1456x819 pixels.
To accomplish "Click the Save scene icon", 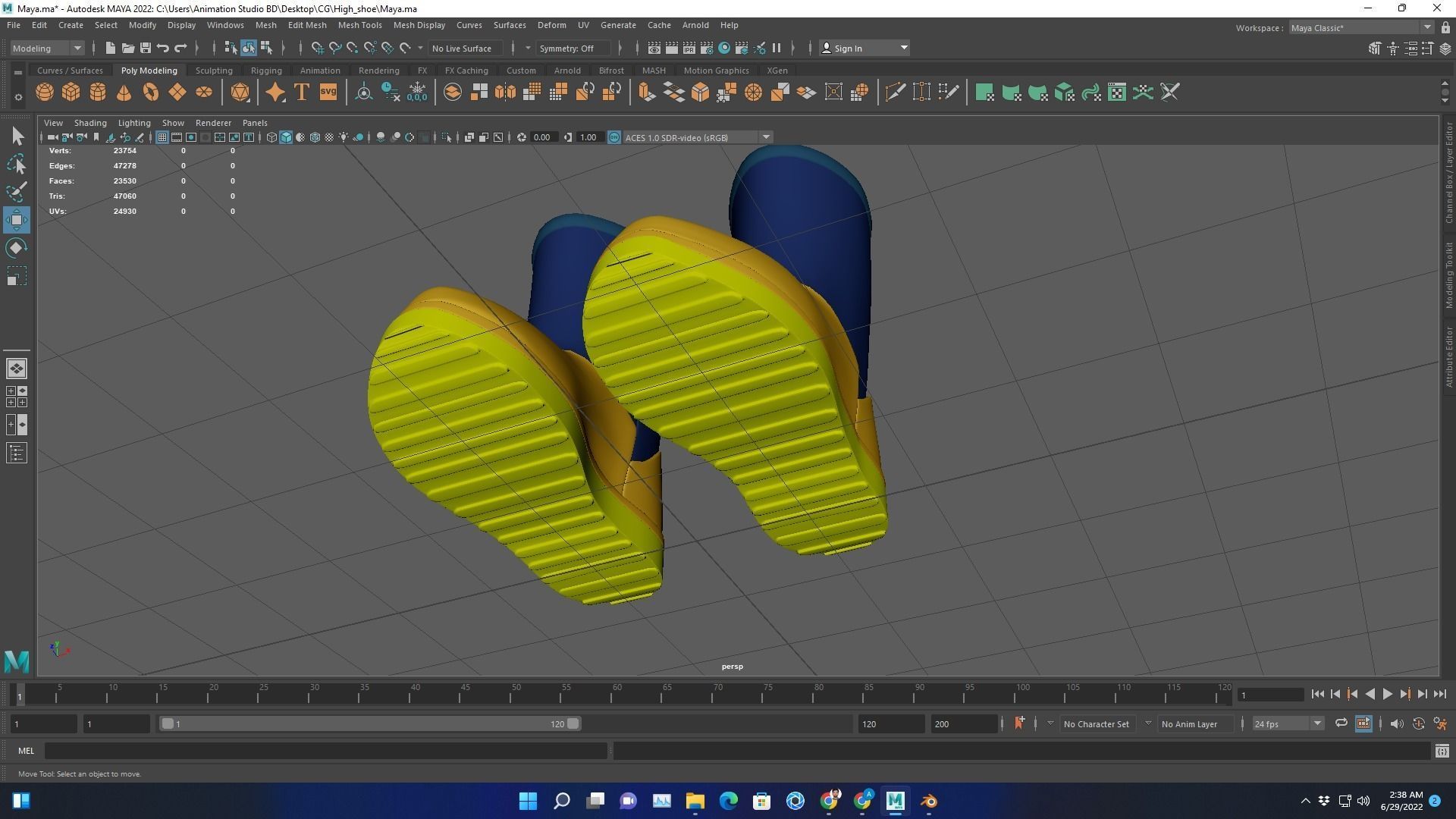I will click(x=145, y=48).
